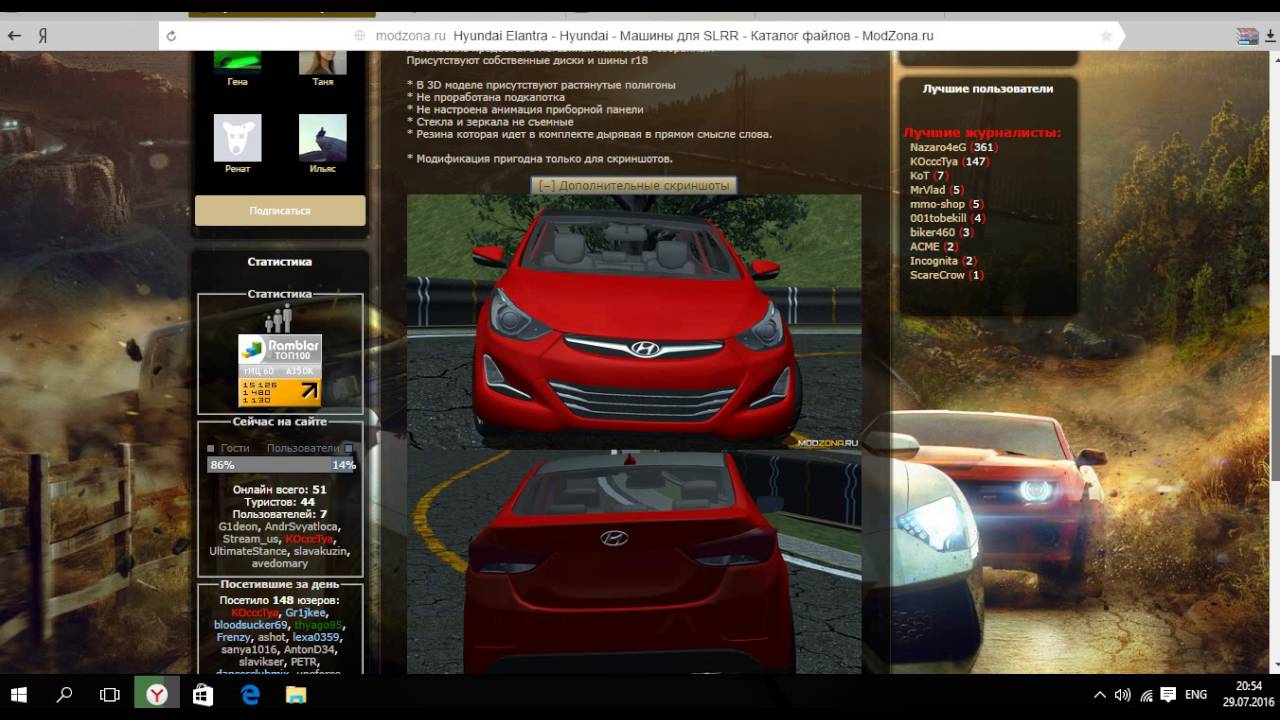Open the Rambler Top100 counter badge
This screenshot has width=1280, height=720.
(x=280, y=370)
